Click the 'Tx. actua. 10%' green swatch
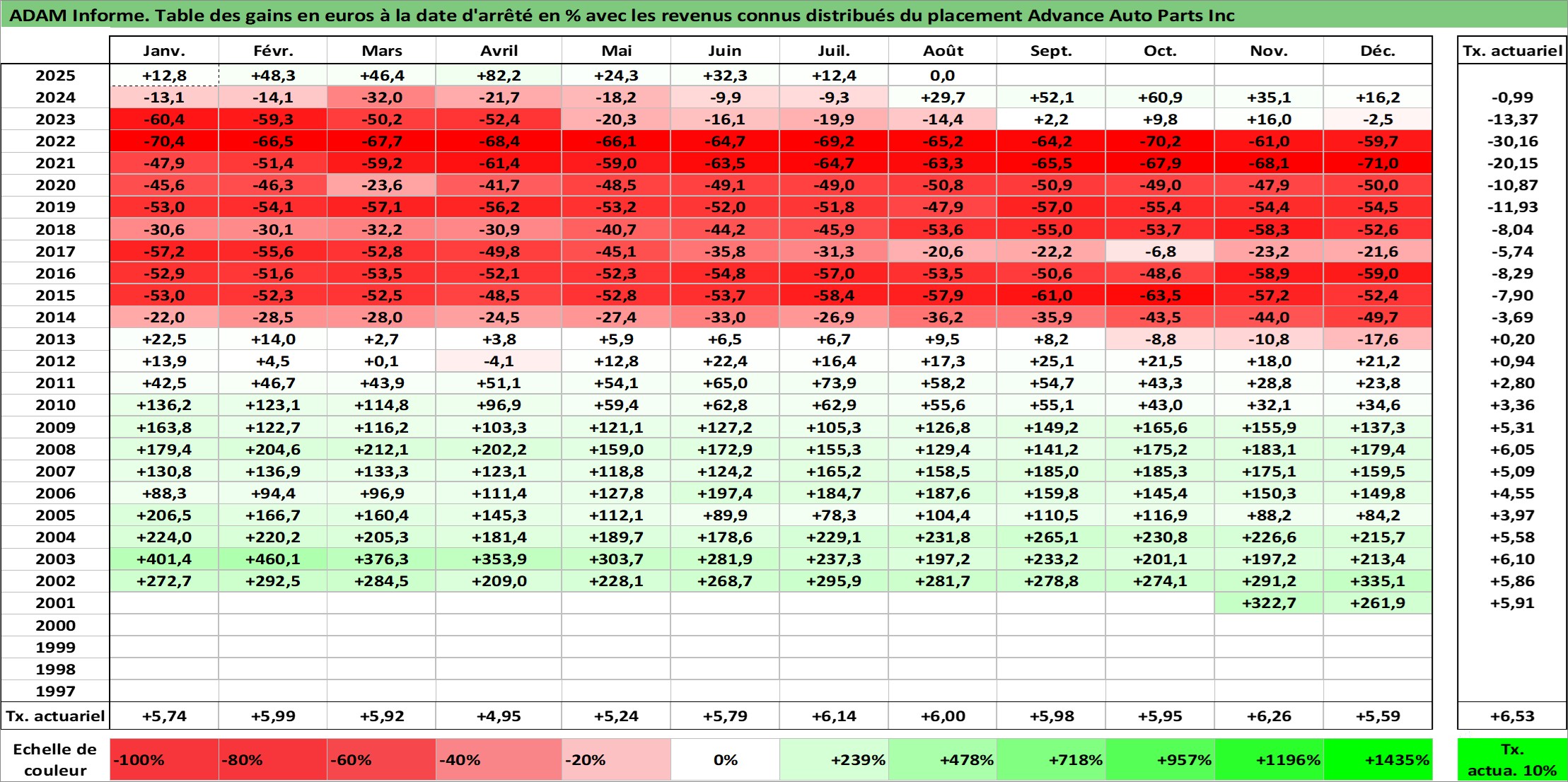Image resolution: width=1568 pixels, height=782 pixels. [1512, 759]
